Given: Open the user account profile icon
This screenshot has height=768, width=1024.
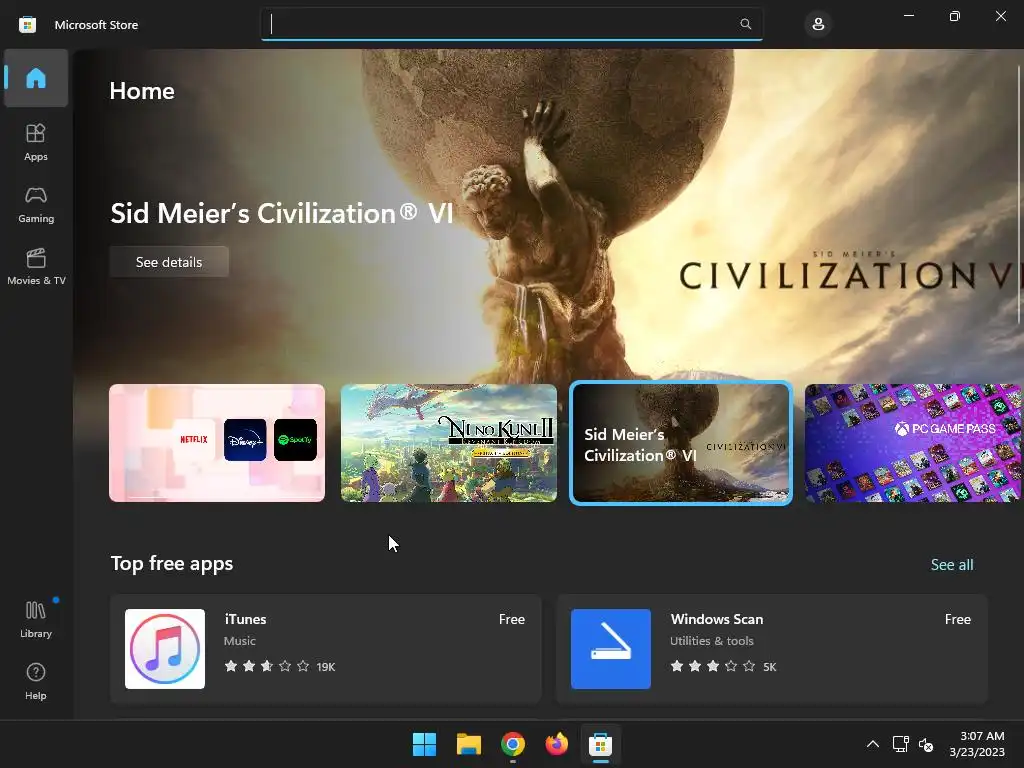Looking at the screenshot, I should pos(818,25).
